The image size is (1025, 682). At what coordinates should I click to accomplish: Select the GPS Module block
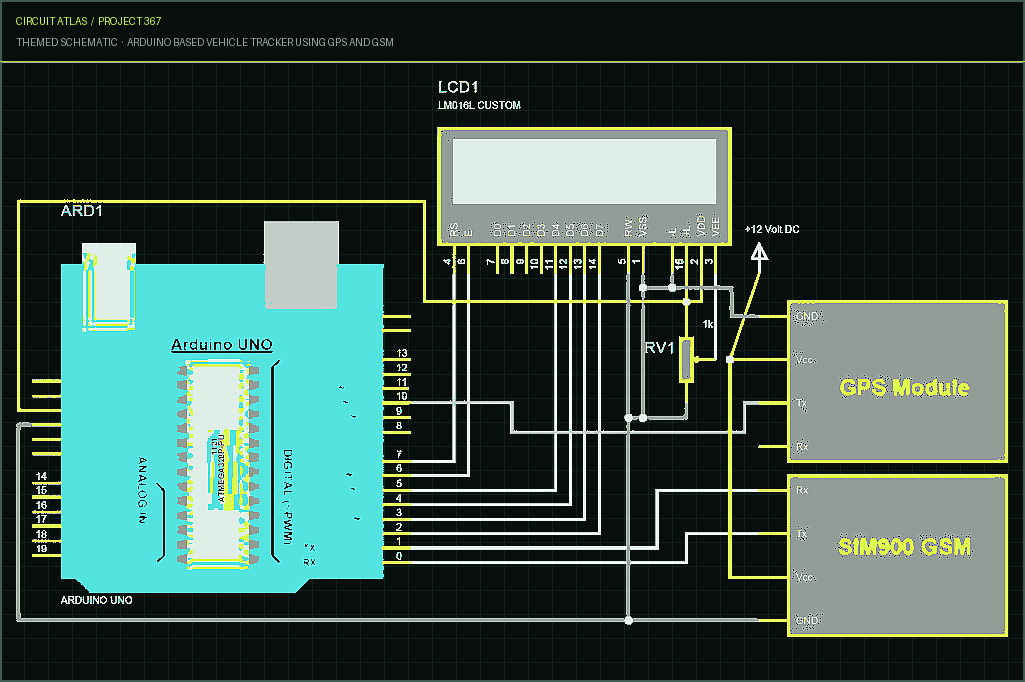(897, 382)
